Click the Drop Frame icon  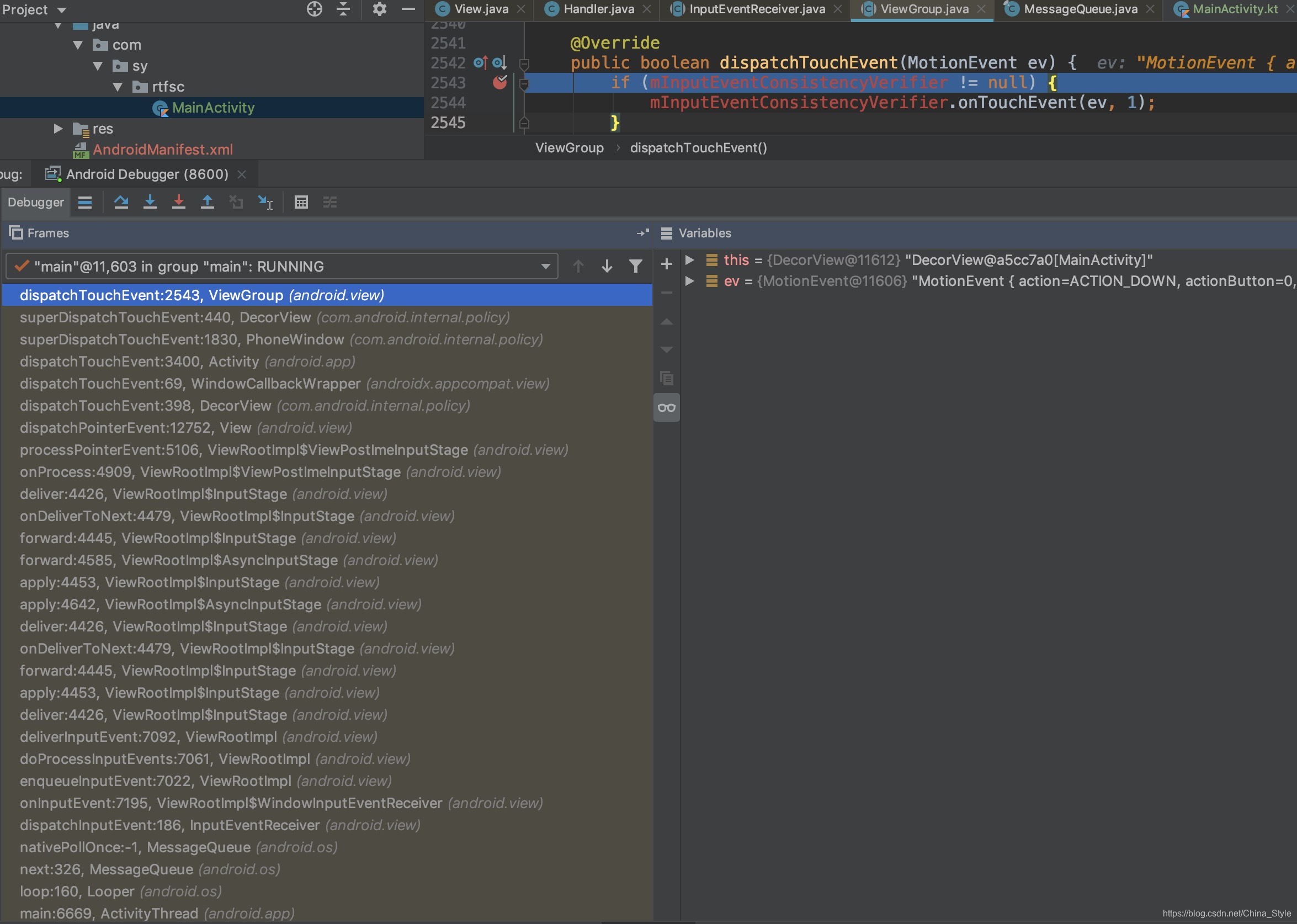click(x=236, y=202)
